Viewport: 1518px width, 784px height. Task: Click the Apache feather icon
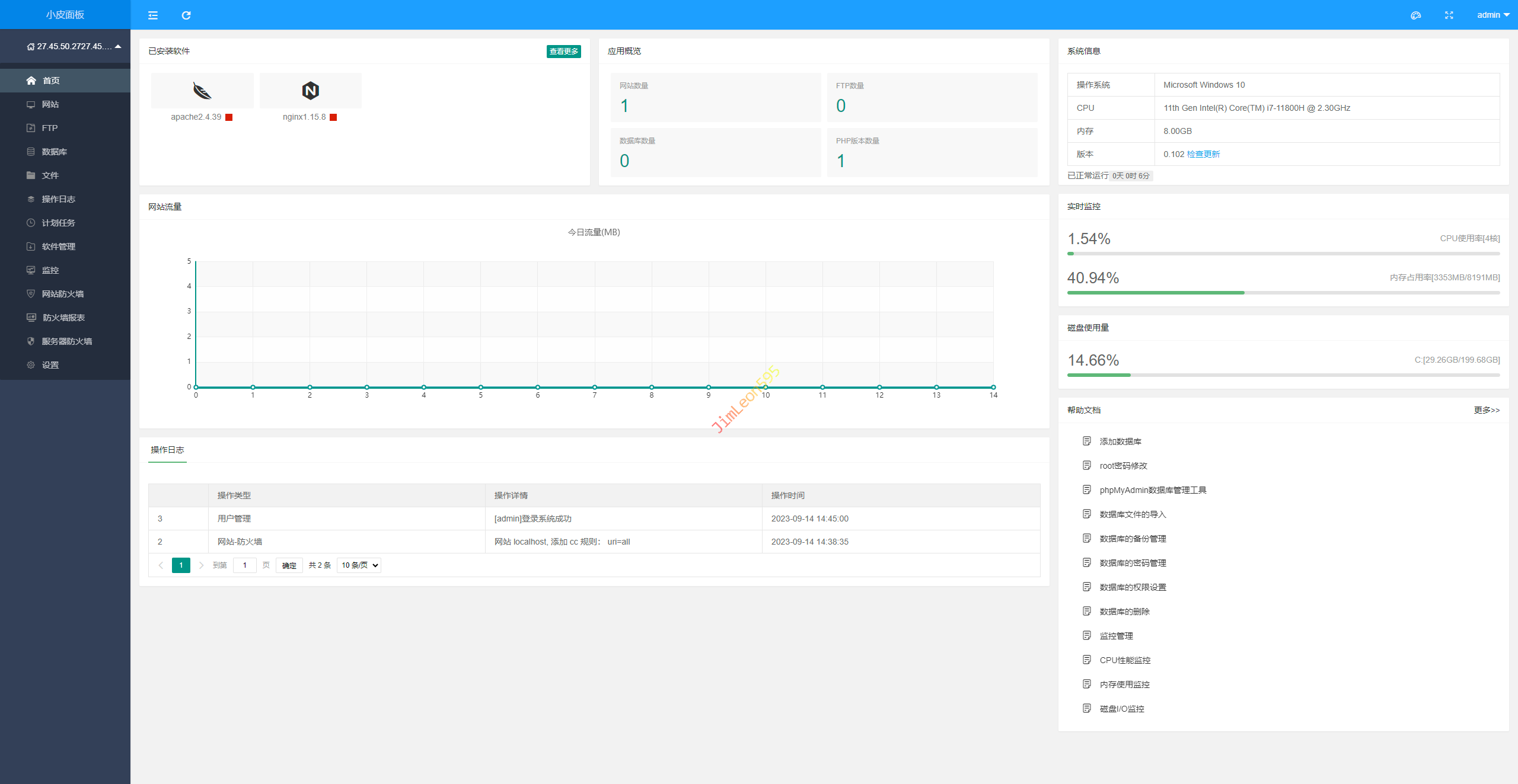(x=202, y=91)
